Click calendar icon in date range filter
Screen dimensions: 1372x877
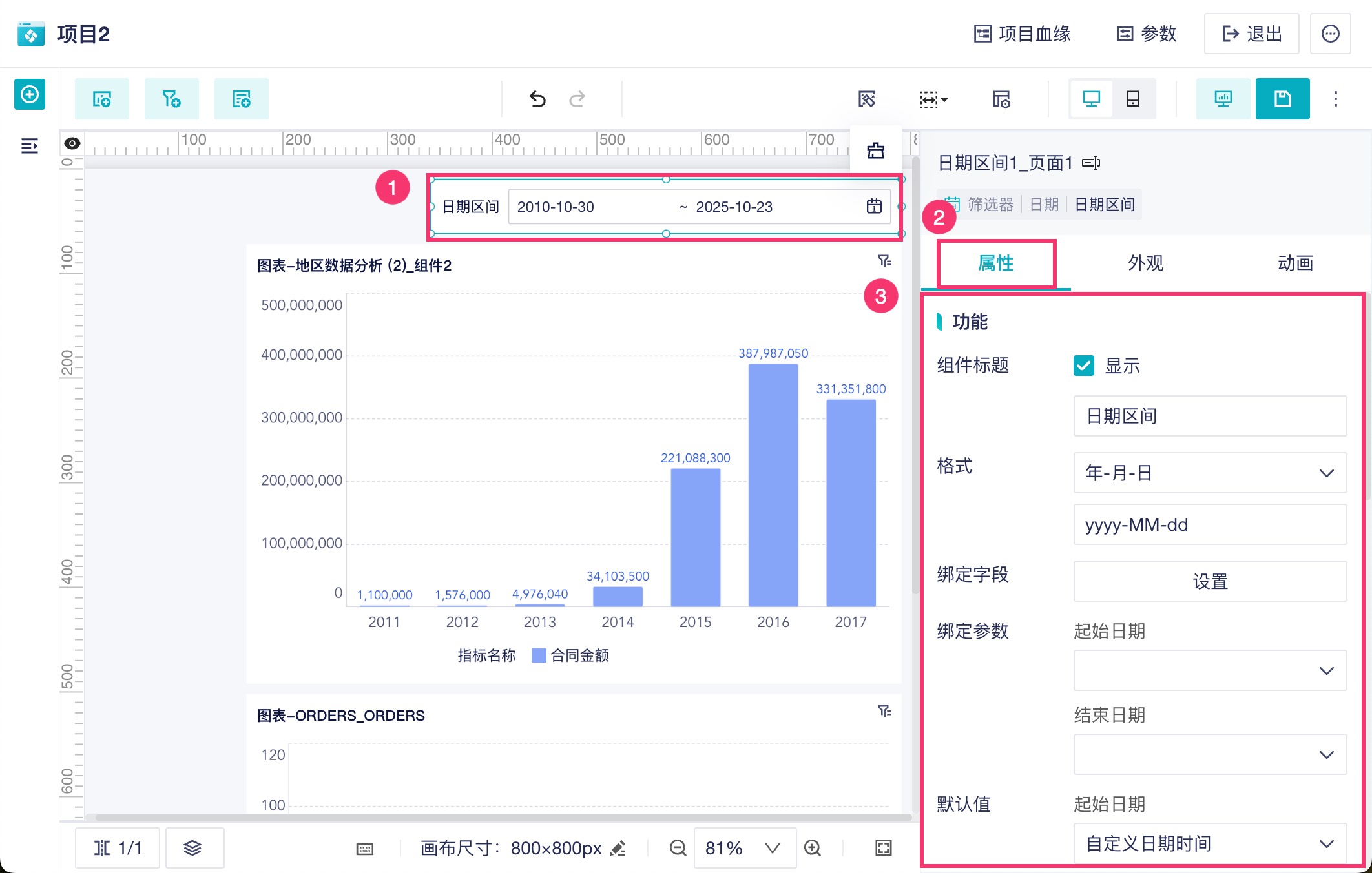click(x=874, y=207)
